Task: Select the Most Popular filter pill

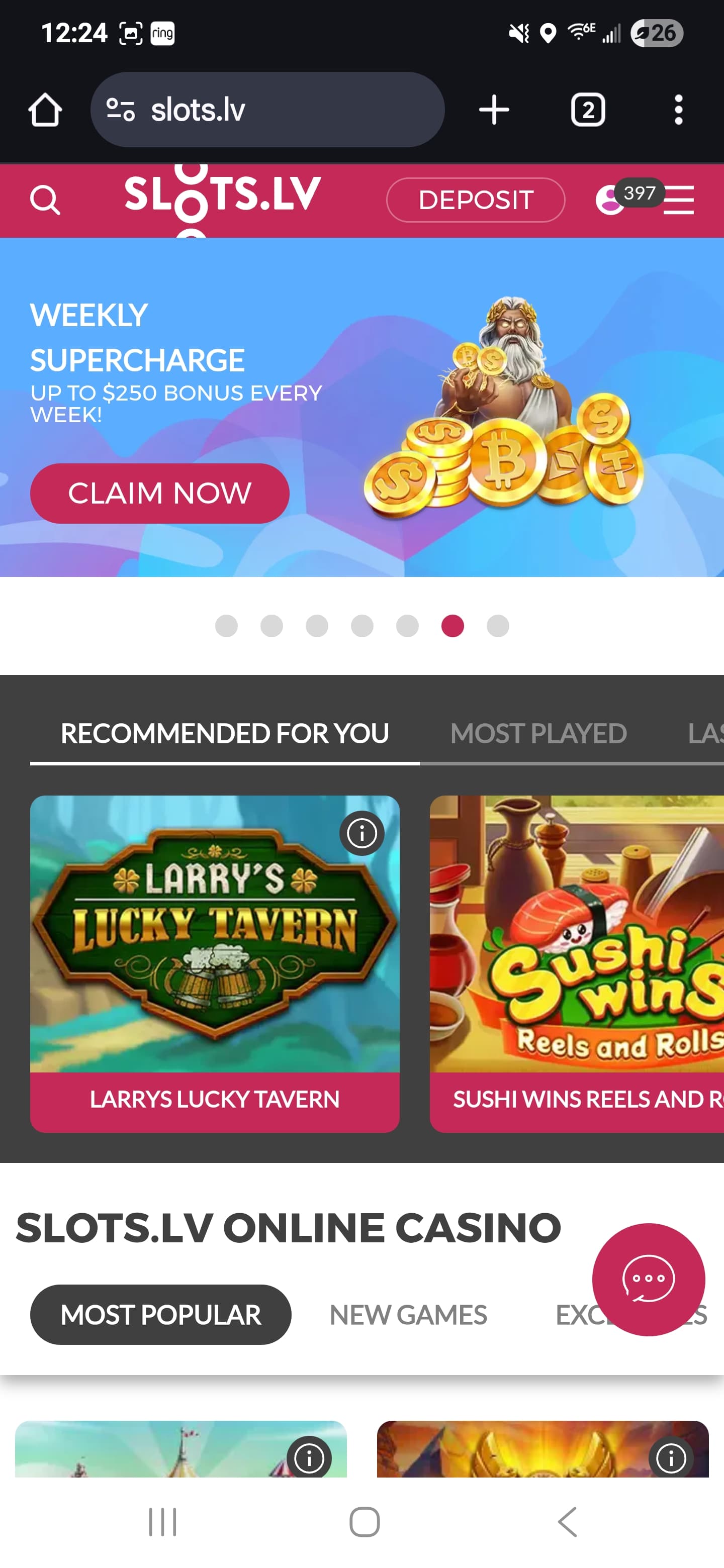Action: (161, 1315)
